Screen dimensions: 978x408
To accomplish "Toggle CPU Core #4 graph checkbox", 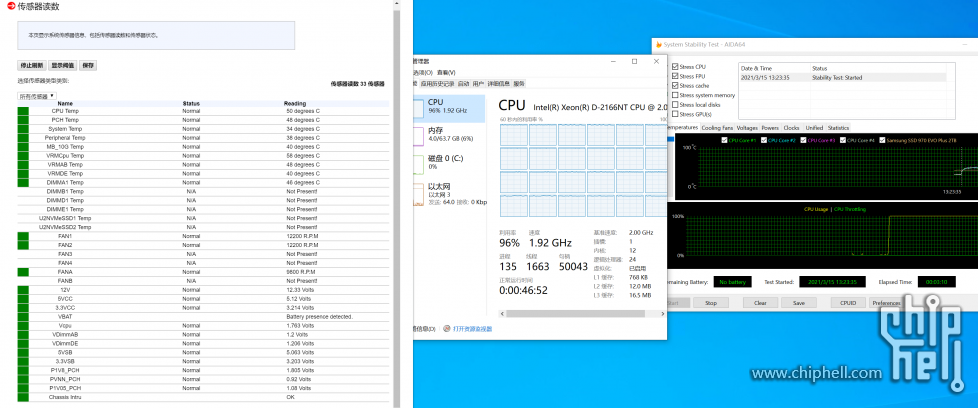I will [x=843, y=140].
